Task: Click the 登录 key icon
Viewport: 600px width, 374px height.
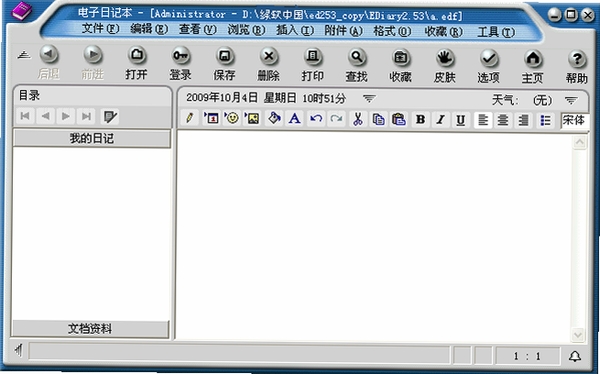Action: click(x=181, y=56)
